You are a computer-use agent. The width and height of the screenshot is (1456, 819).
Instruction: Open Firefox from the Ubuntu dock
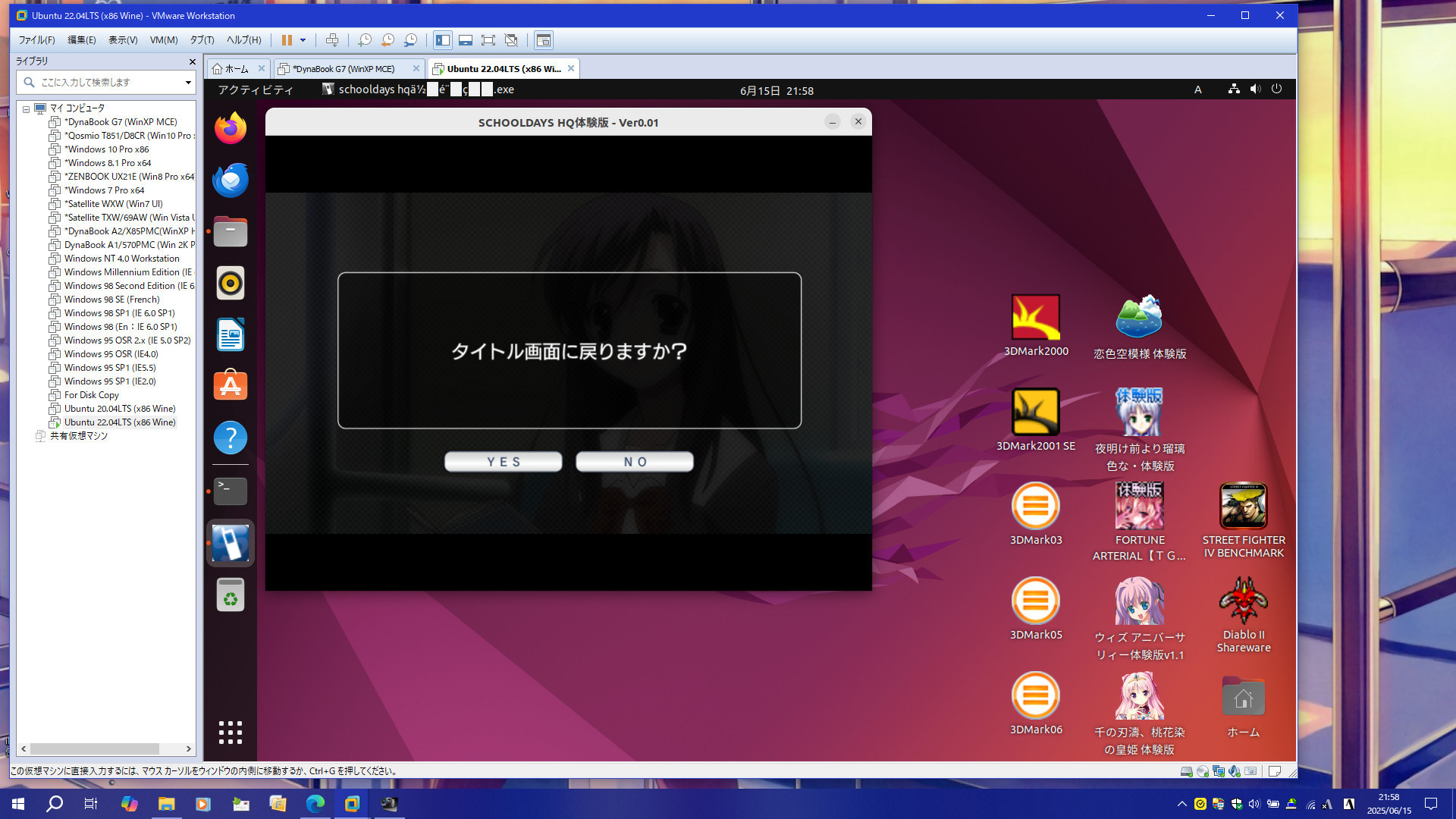(x=231, y=128)
